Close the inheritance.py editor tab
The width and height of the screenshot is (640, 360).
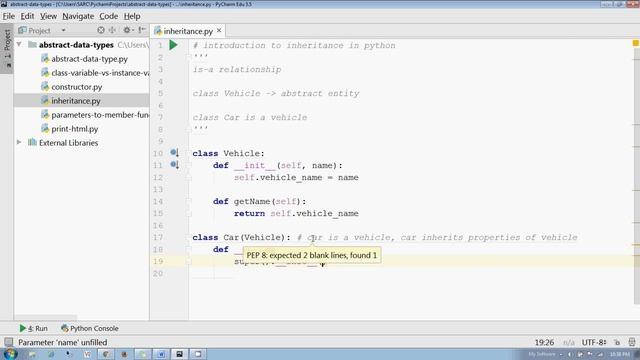pos(219,31)
